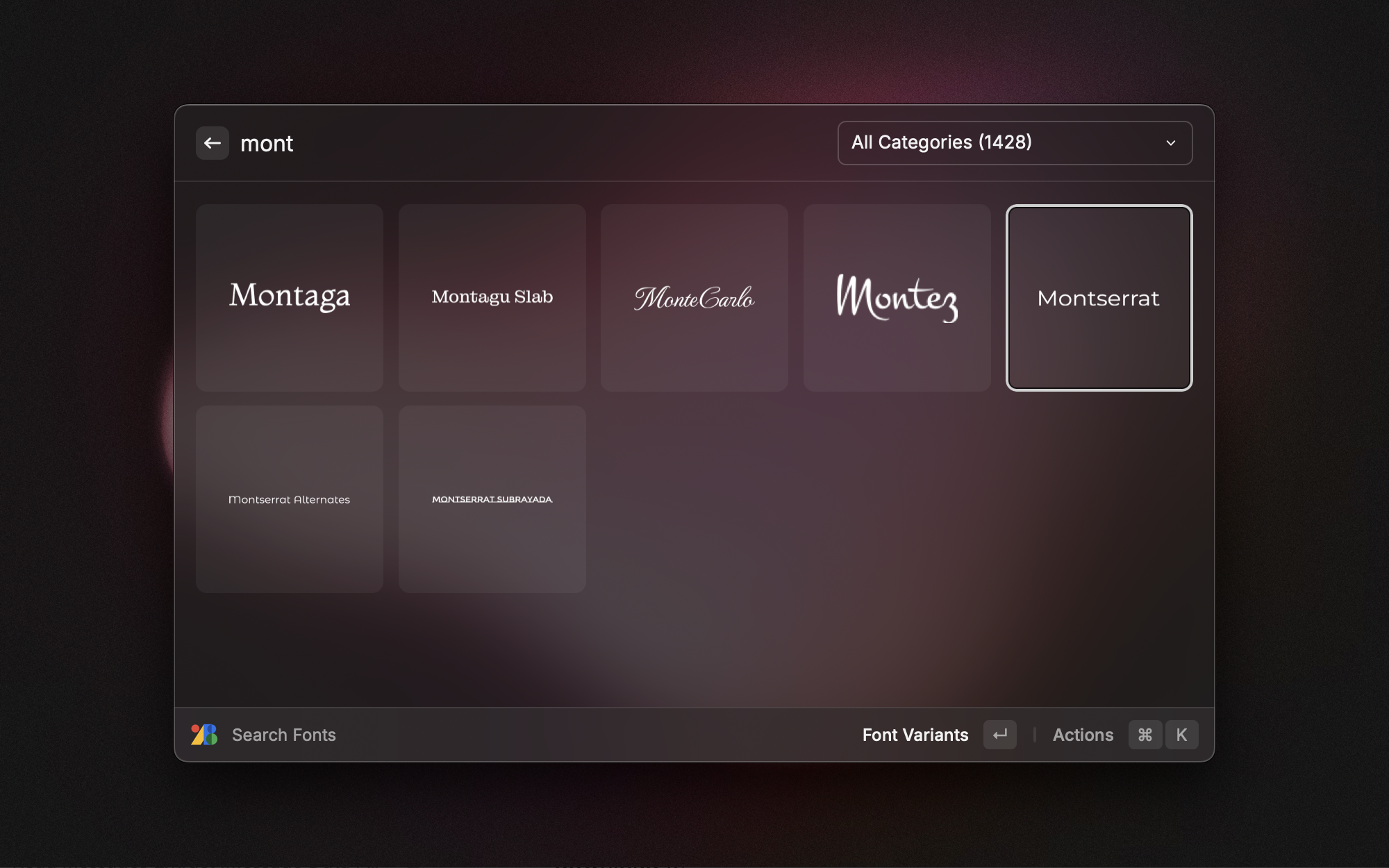Choose the Montserrat Alternates font tile
This screenshot has width=1389, height=868.
(290, 499)
